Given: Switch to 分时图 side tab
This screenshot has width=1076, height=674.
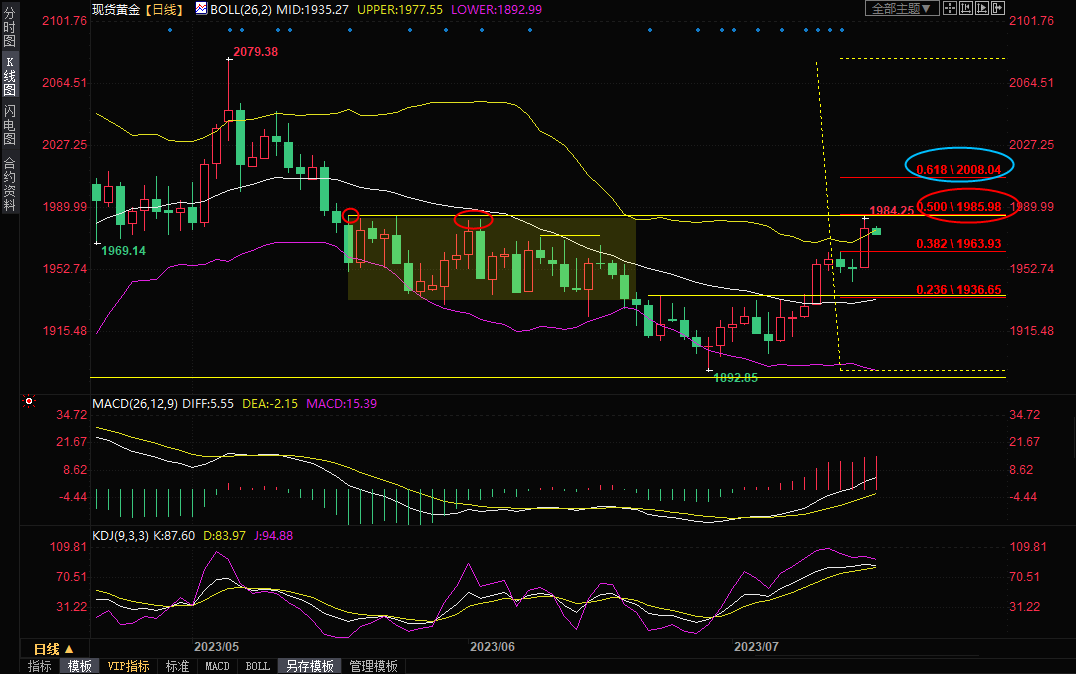Looking at the screenshot, I should pos(9,27).
